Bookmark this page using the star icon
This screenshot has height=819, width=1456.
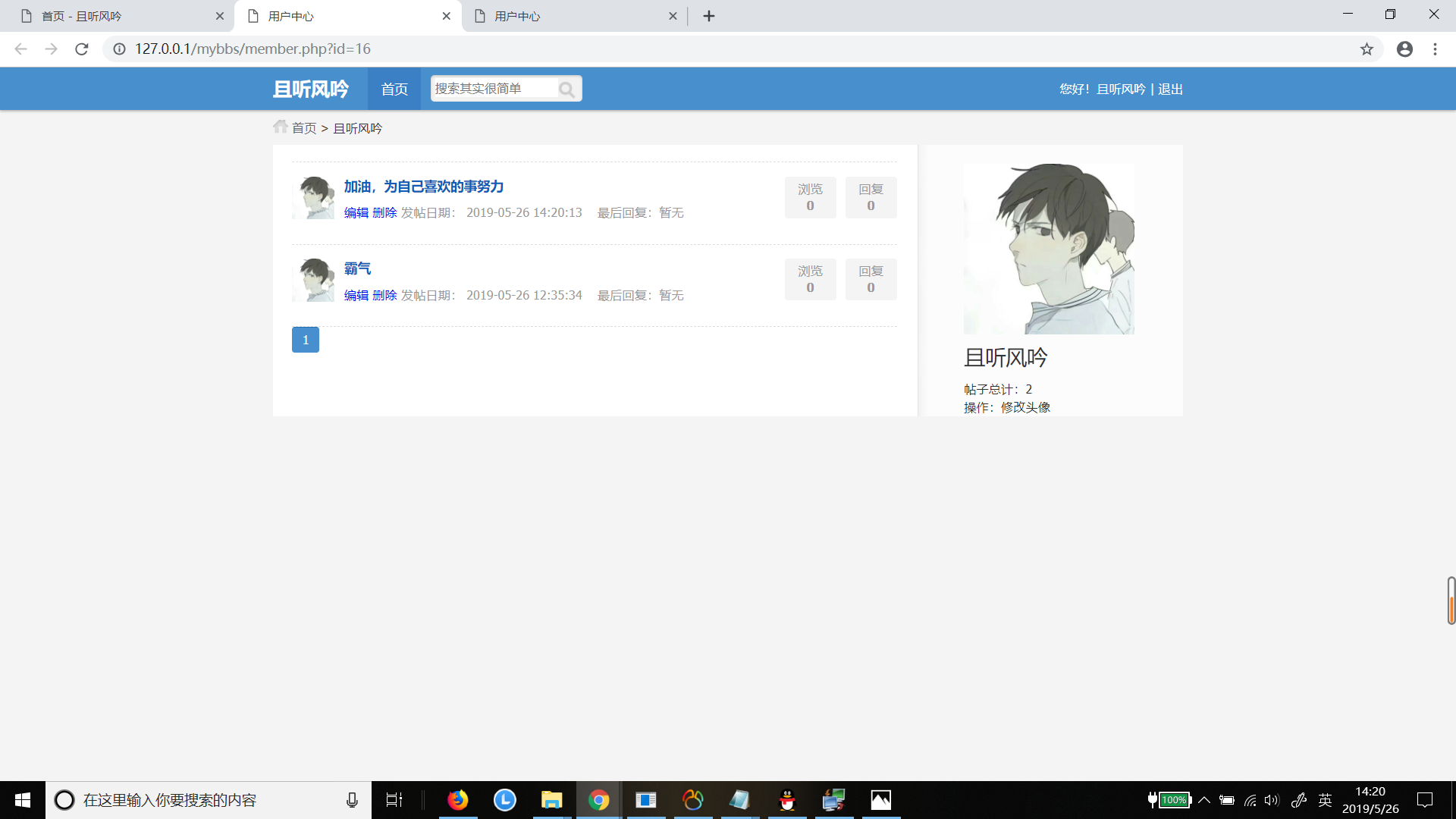pos(1367,49)
